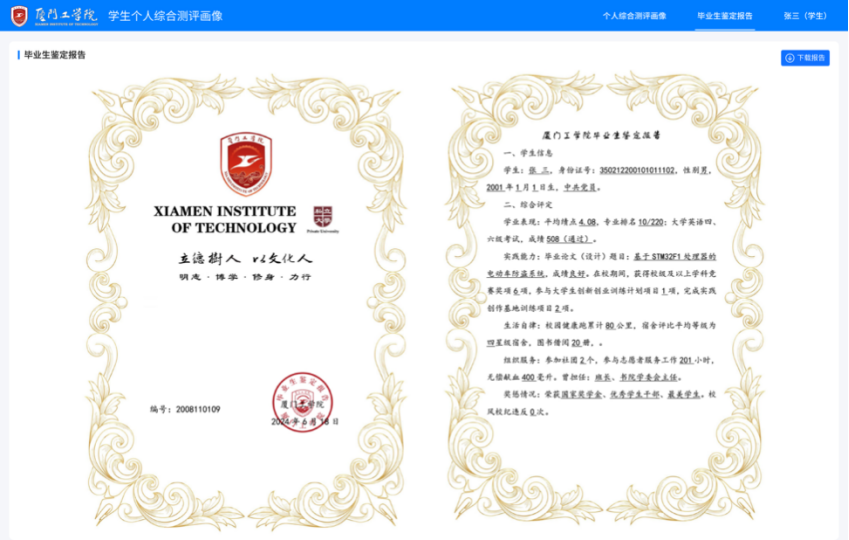This screenshot has height=540, width=849.
Task: Click the 明志·博学·修身·力行 line
Action: (245, 277)
